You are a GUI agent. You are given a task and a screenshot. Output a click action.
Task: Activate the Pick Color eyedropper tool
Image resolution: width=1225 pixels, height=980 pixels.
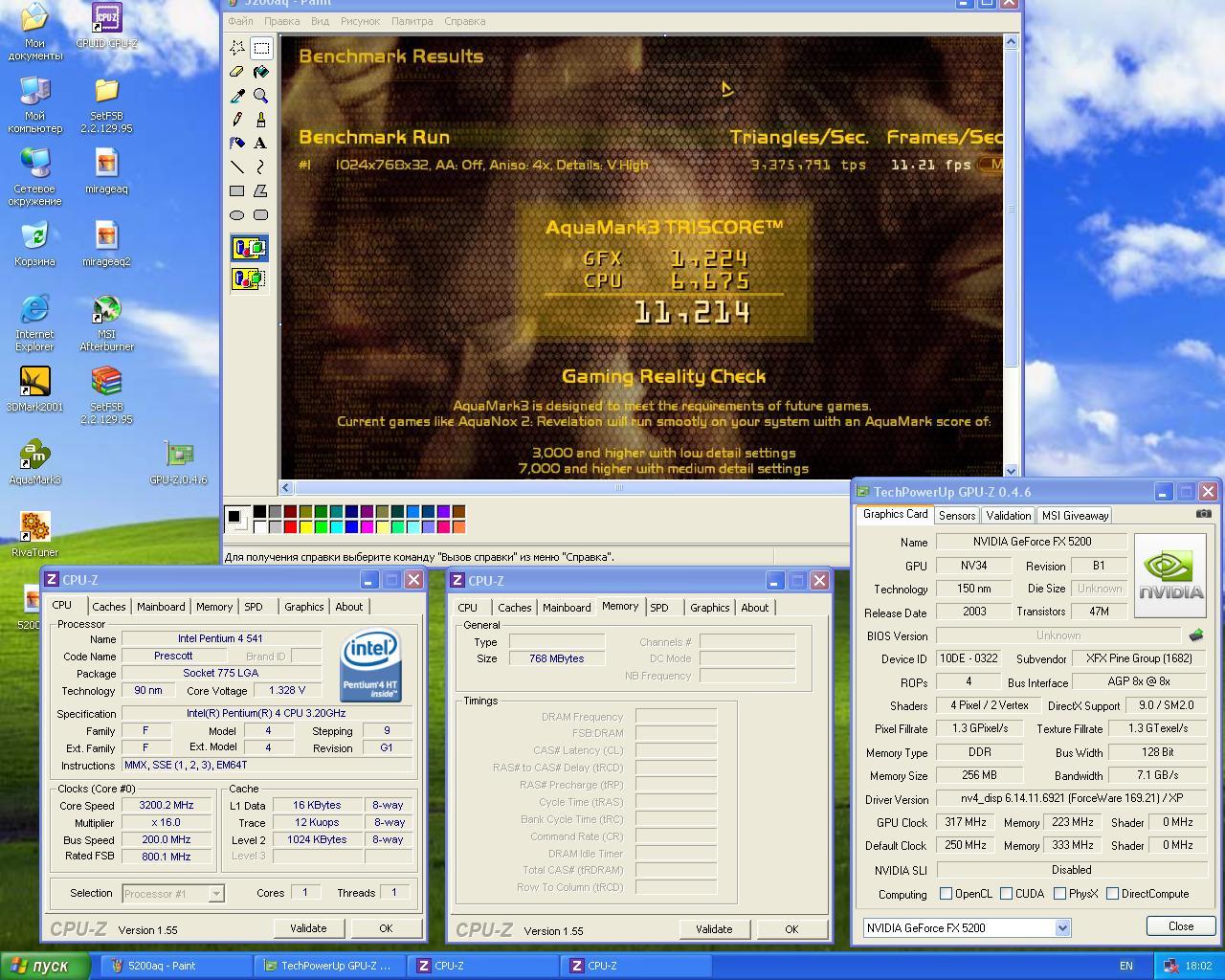[237, 96]
